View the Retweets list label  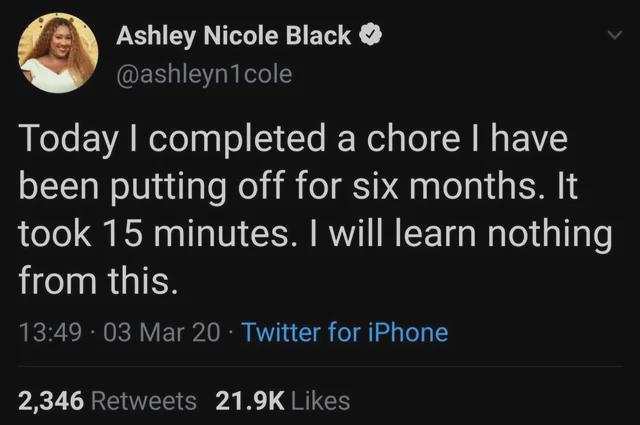click(143, 400)
